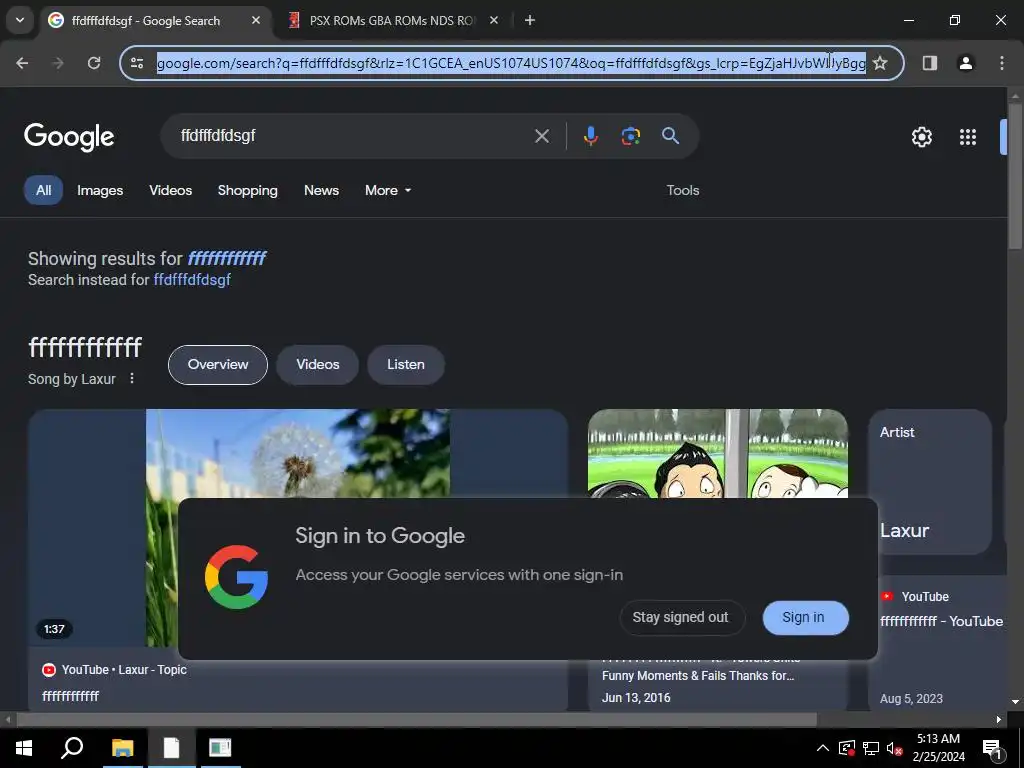1024x768 pixels.
Task: Open a new browser tab
Action: tap(530, 20)
